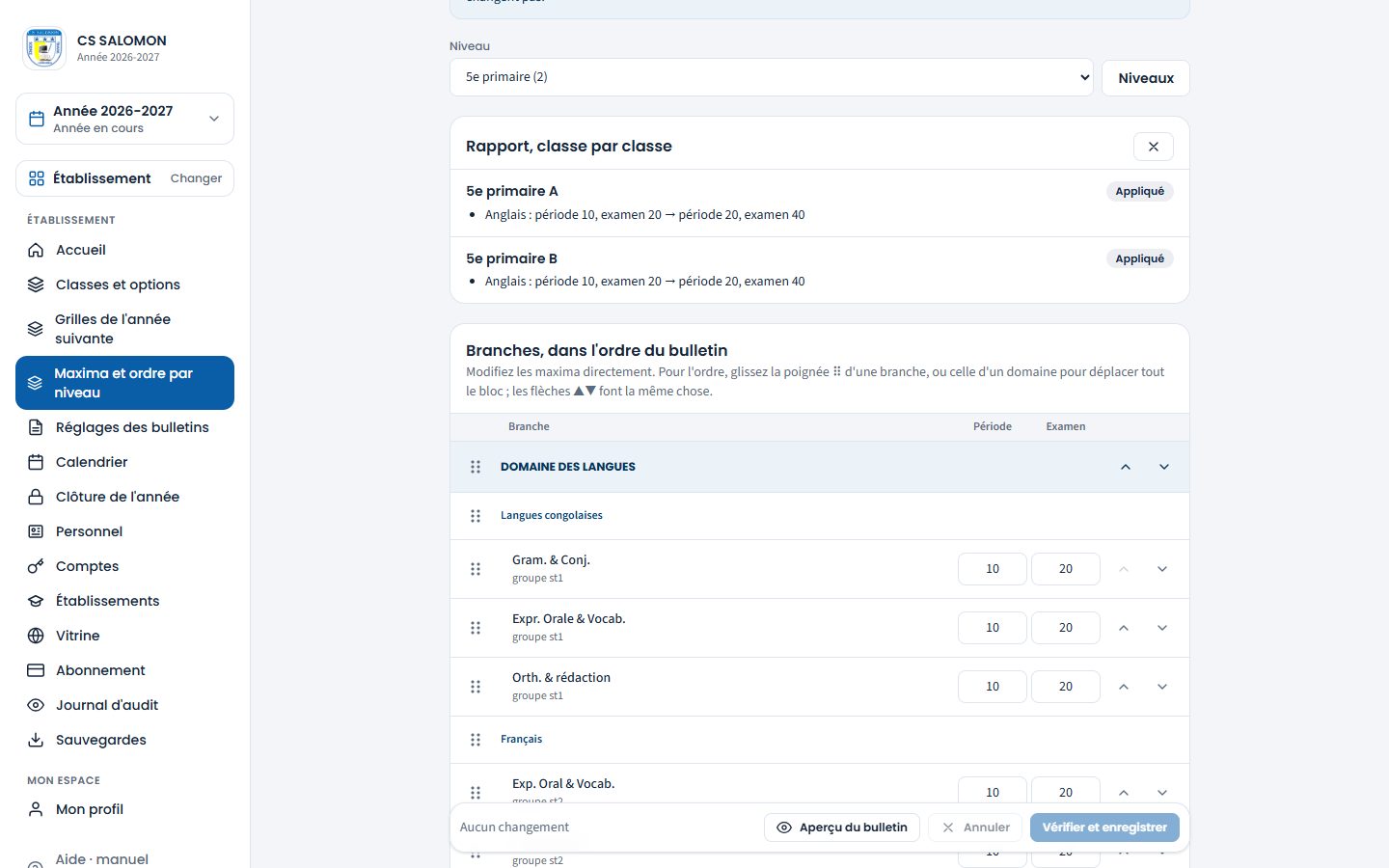Edit Examen maximum for Gram. & Conj.

1066,569
